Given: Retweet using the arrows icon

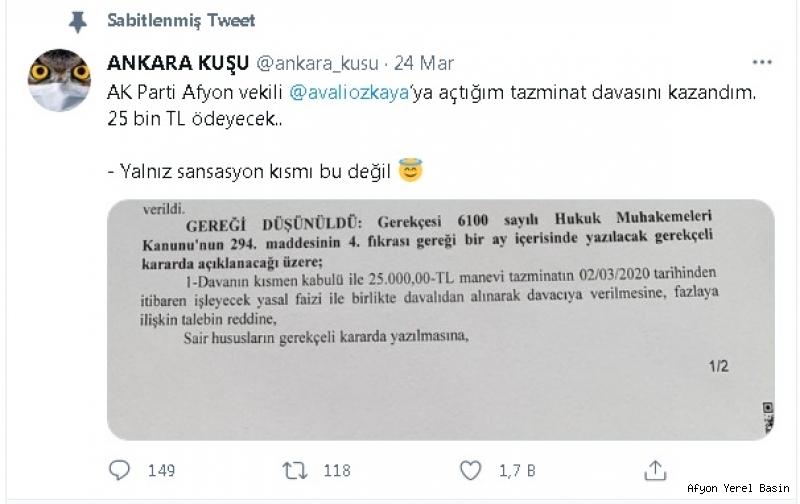Looking at the screenshot, I should [x=295, y=470].
